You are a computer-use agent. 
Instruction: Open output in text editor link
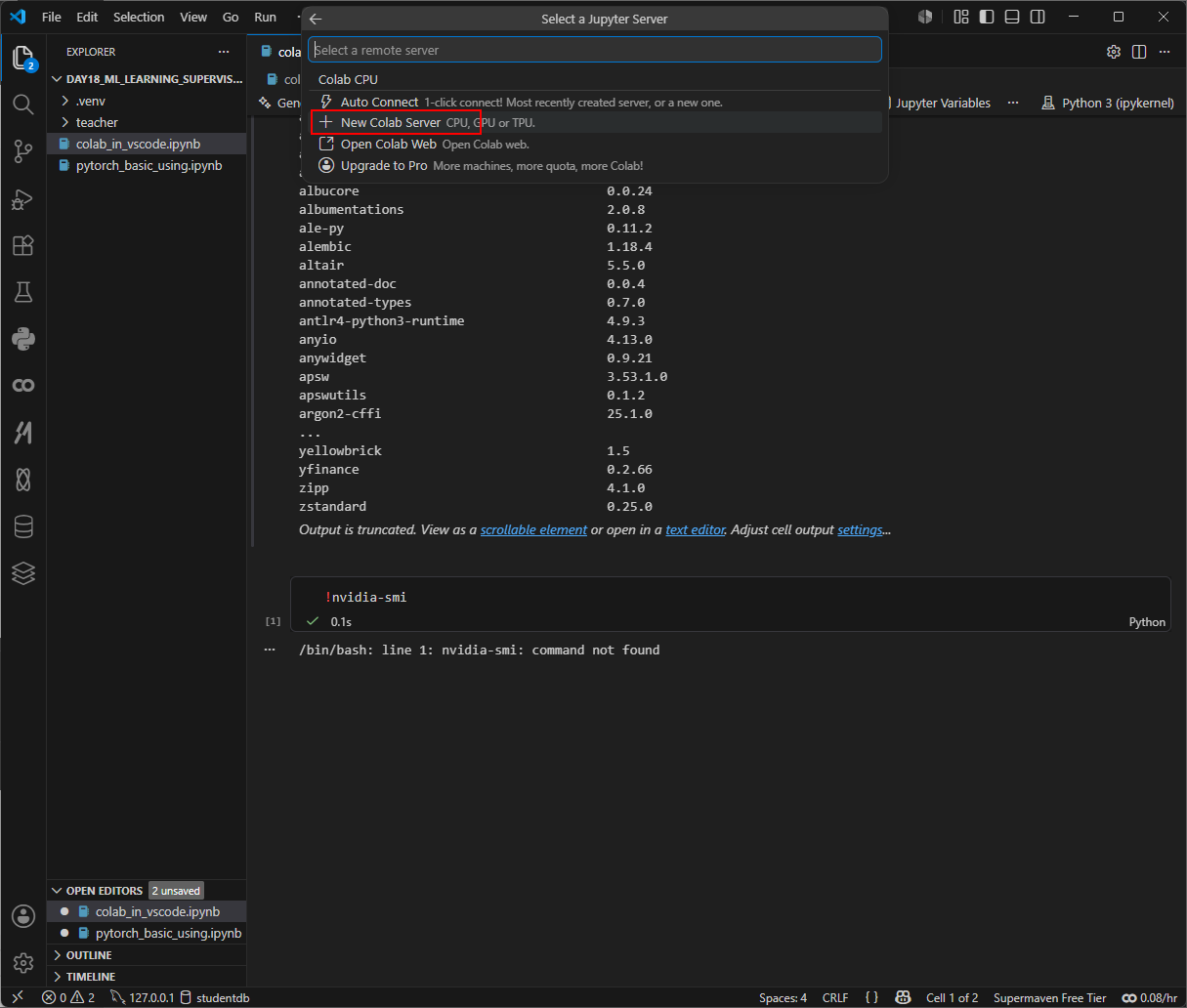click(696, 529)
